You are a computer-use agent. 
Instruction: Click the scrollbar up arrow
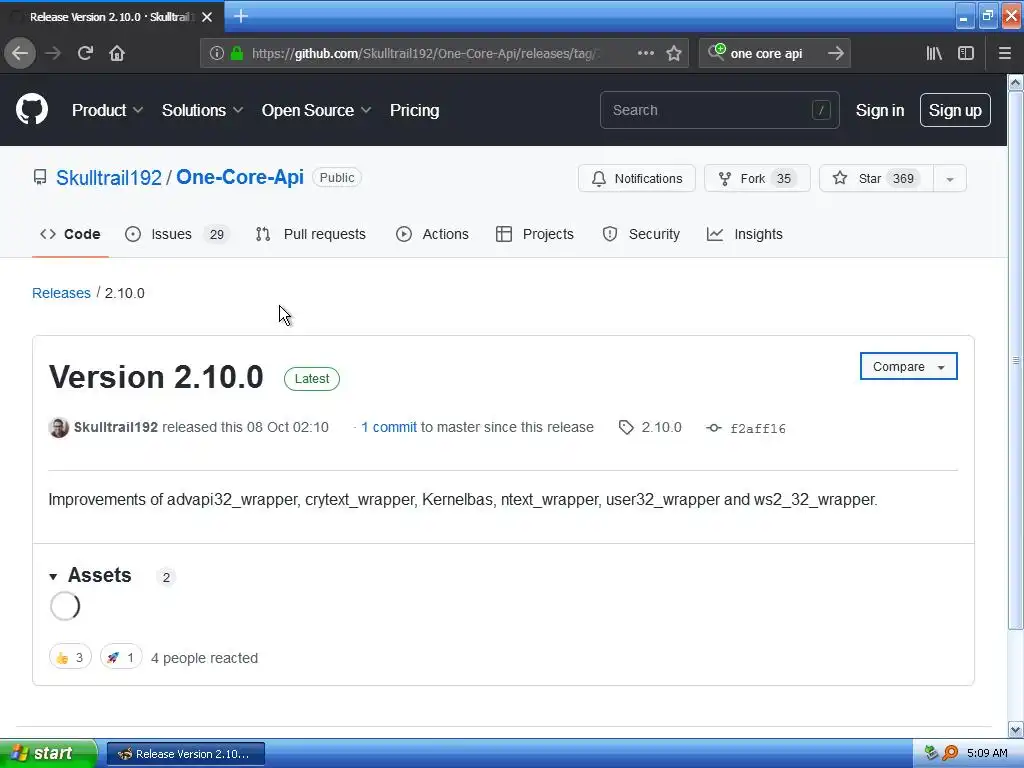(x=1016, y=82)
